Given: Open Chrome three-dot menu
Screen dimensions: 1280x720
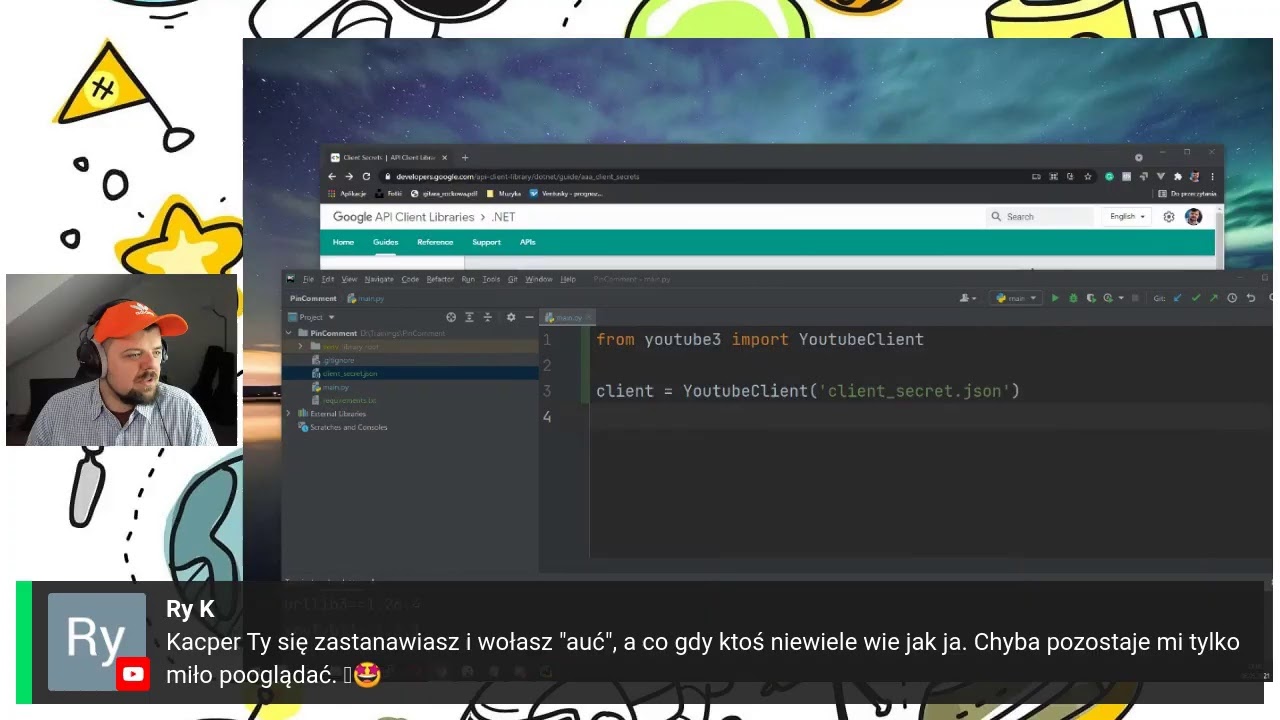Looking at the screenshot, I should pyautogui.click(x=1213, y=176).
